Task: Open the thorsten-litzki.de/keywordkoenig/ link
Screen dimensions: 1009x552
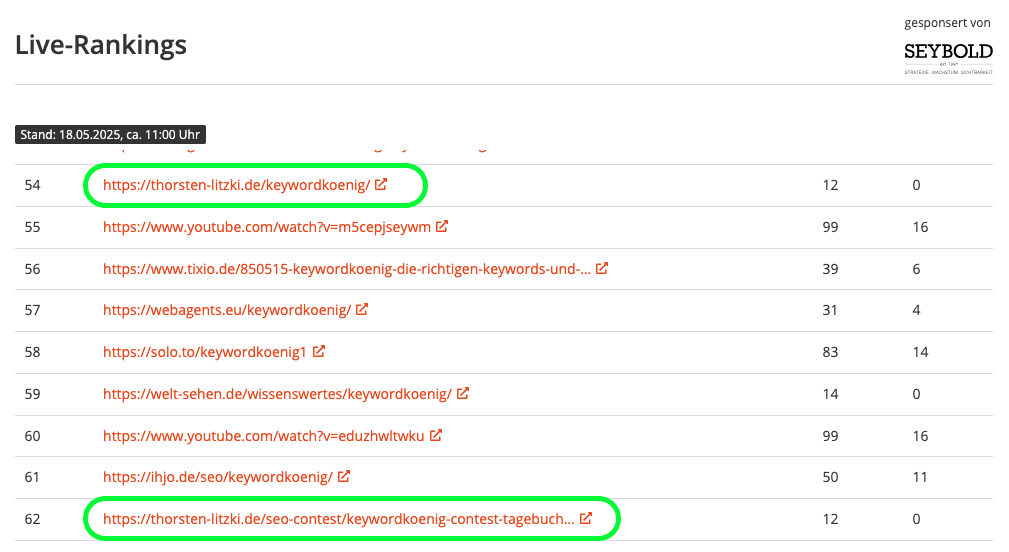Action: 236,185
